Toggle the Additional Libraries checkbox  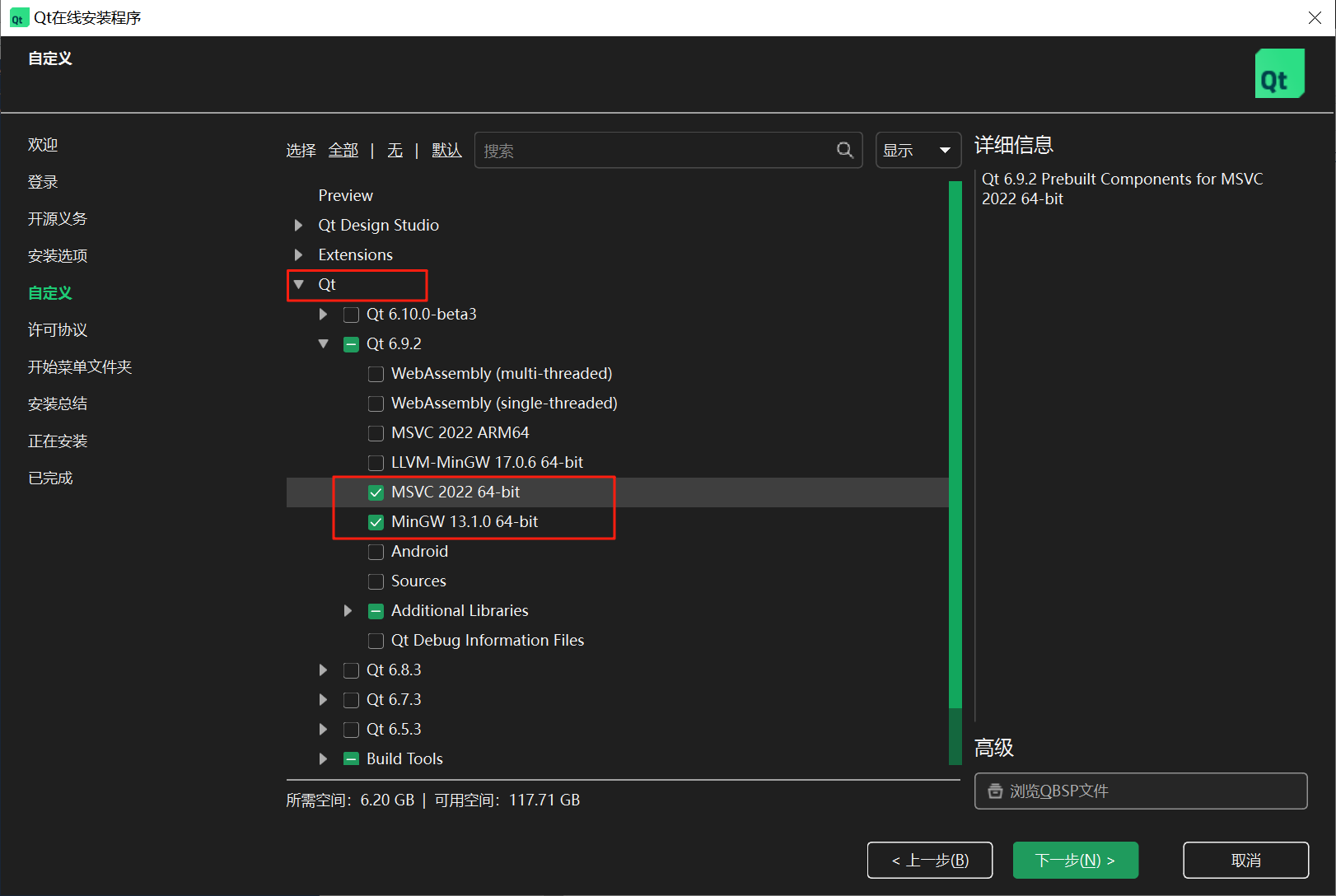tap(376, 611)
